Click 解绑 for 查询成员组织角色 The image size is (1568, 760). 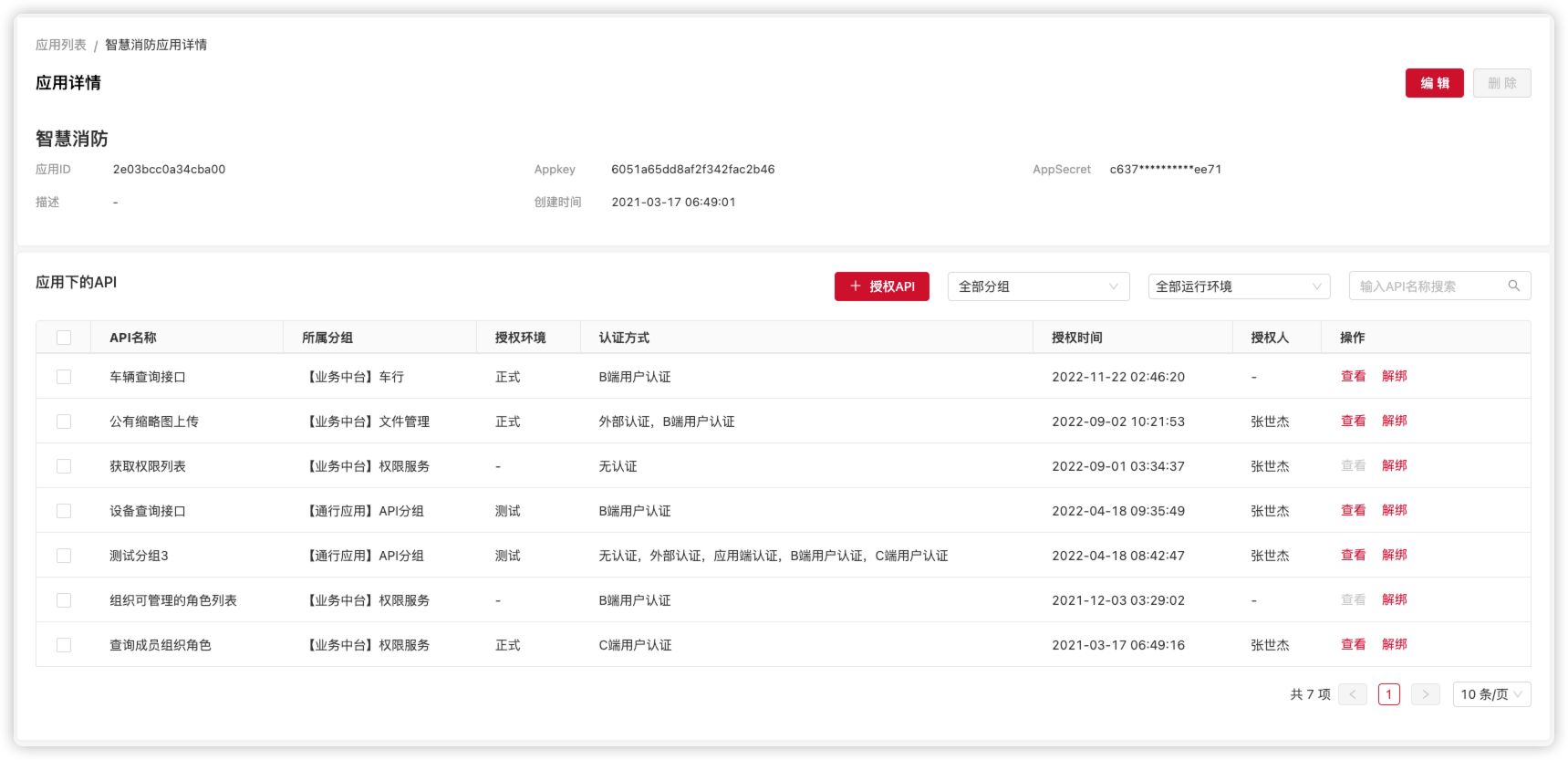click(1395, 644)
